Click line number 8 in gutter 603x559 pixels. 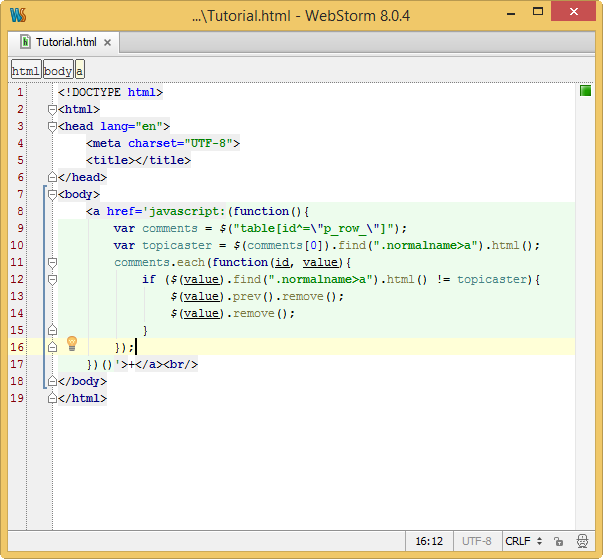[x=20, y=211]
